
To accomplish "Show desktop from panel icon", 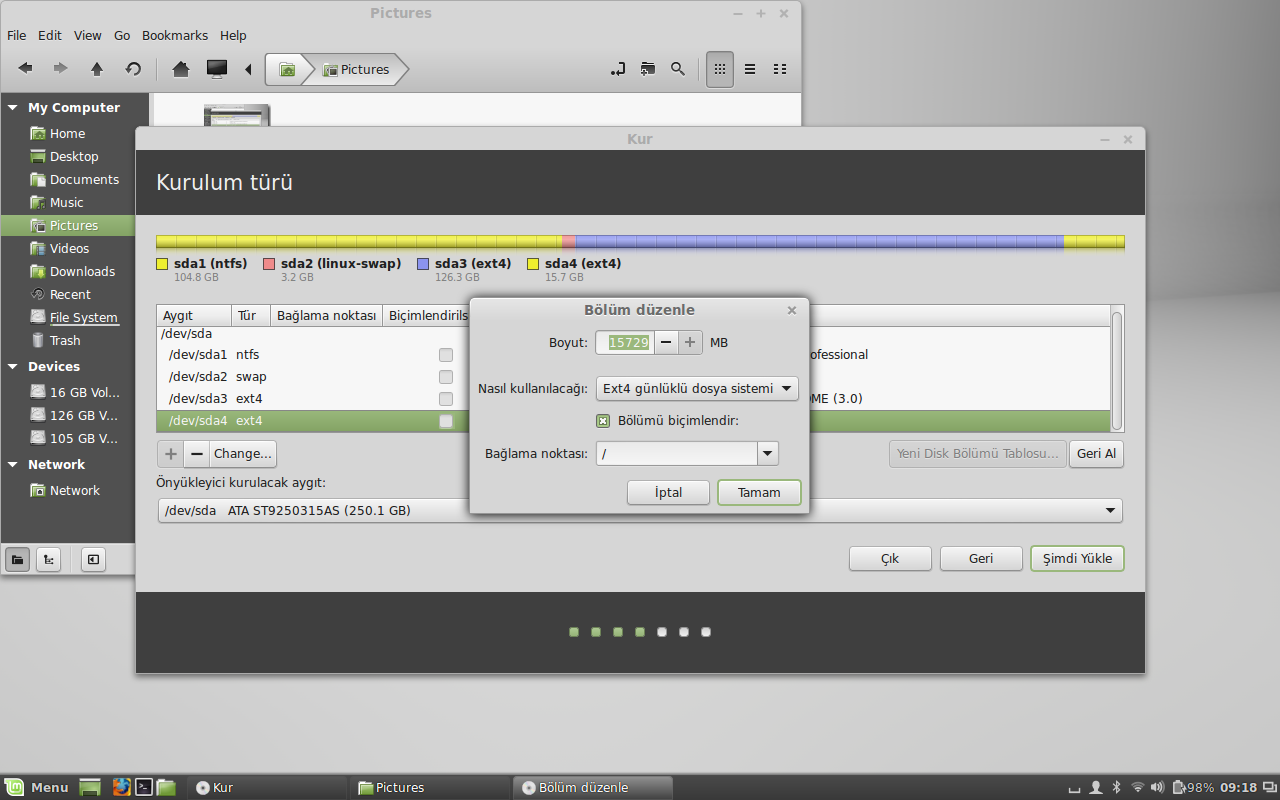I will pyautogui.click(x=90, y=787).
